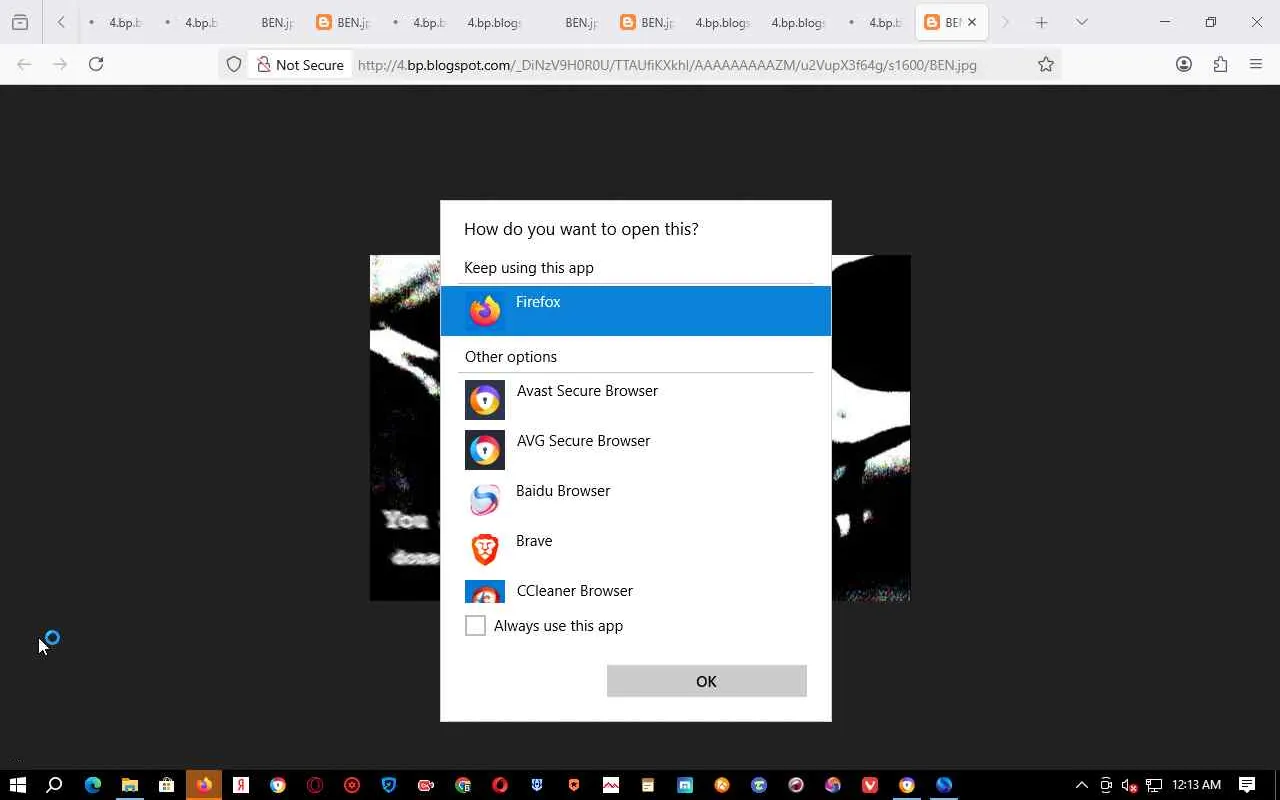Focus the address bar URL
The image size is (1280, 800).
coord(667,65)
